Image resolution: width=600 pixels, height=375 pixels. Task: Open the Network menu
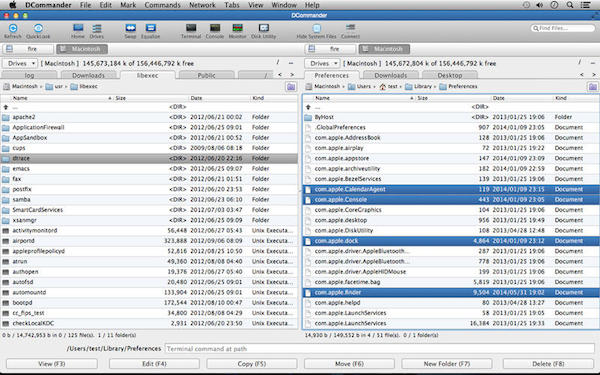point(202,5)
